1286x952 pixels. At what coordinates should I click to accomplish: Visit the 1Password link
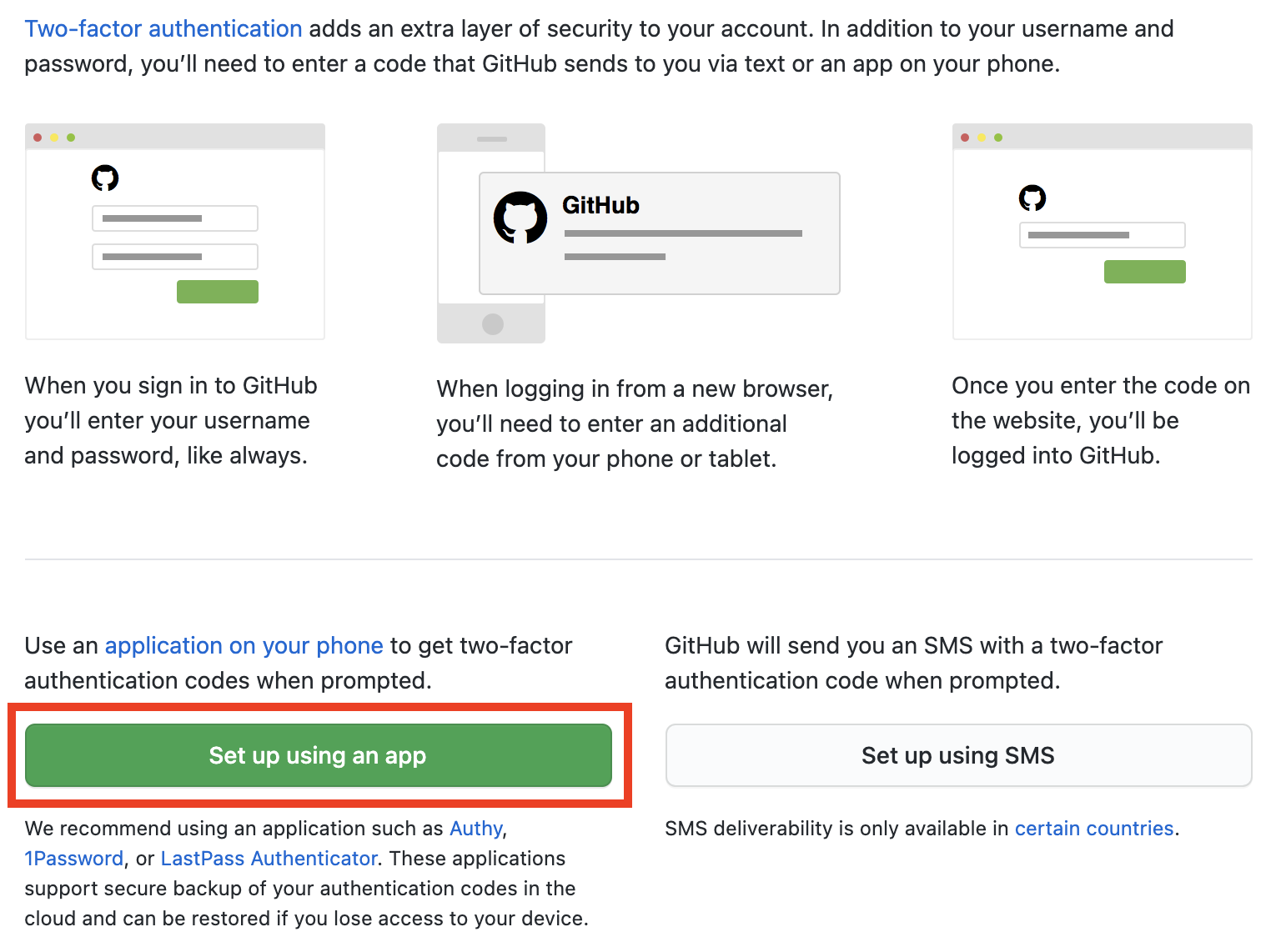point(73,858)
